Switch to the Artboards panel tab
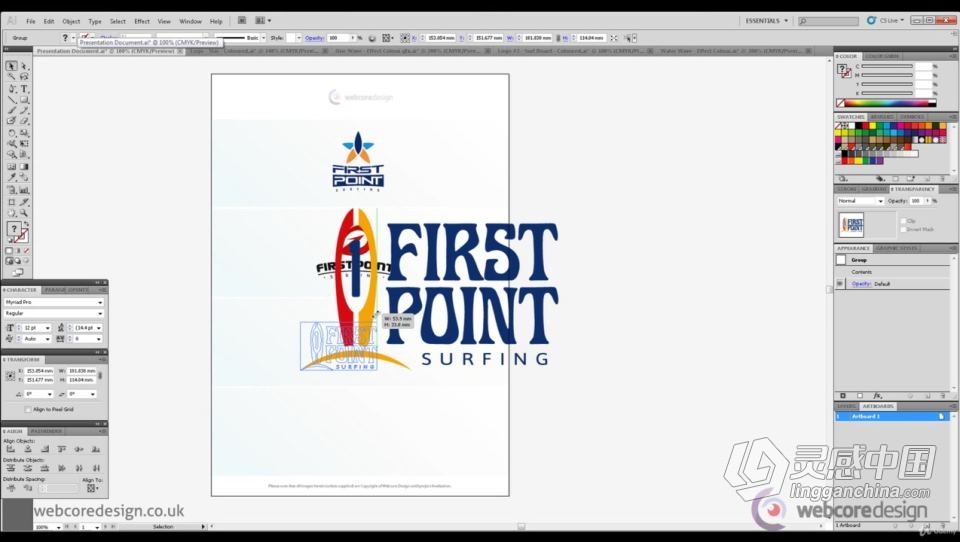Image resolution: width=960 pixels, height=542 pixels. 878,406
